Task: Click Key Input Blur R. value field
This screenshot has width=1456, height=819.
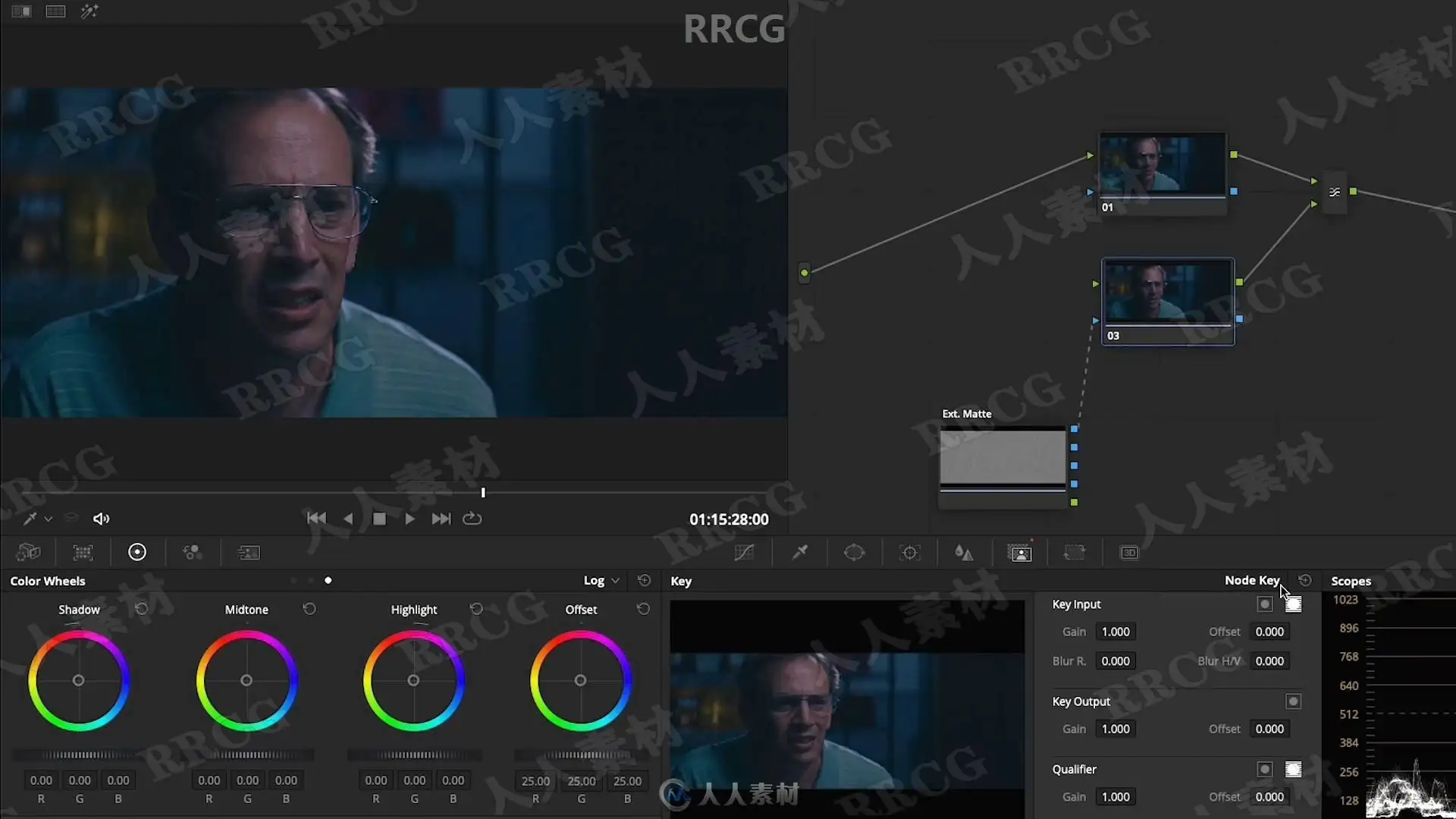Action: click(x=1116, y=661)
